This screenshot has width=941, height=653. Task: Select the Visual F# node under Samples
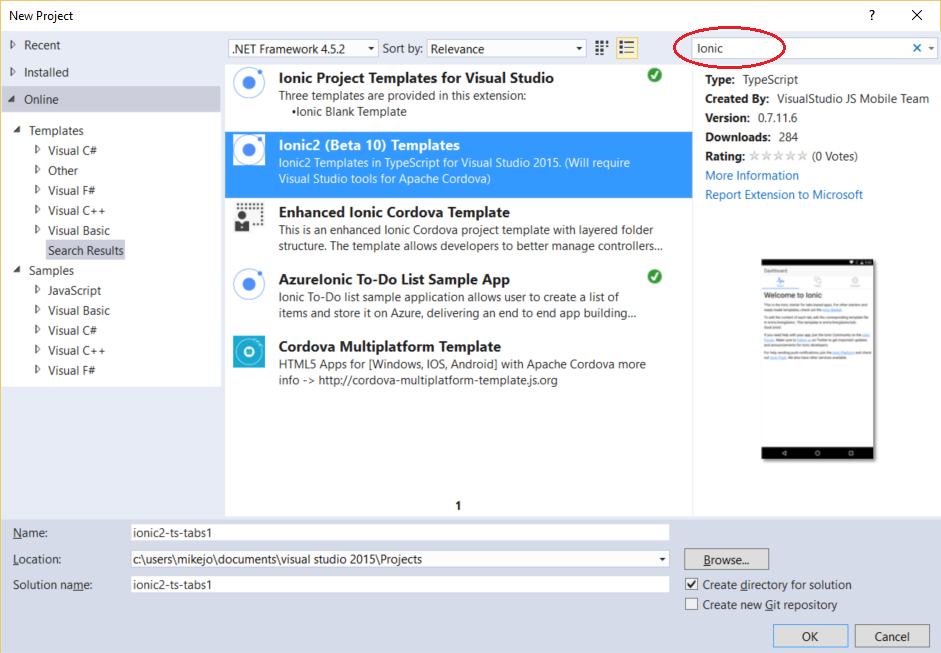click(71, 370)
